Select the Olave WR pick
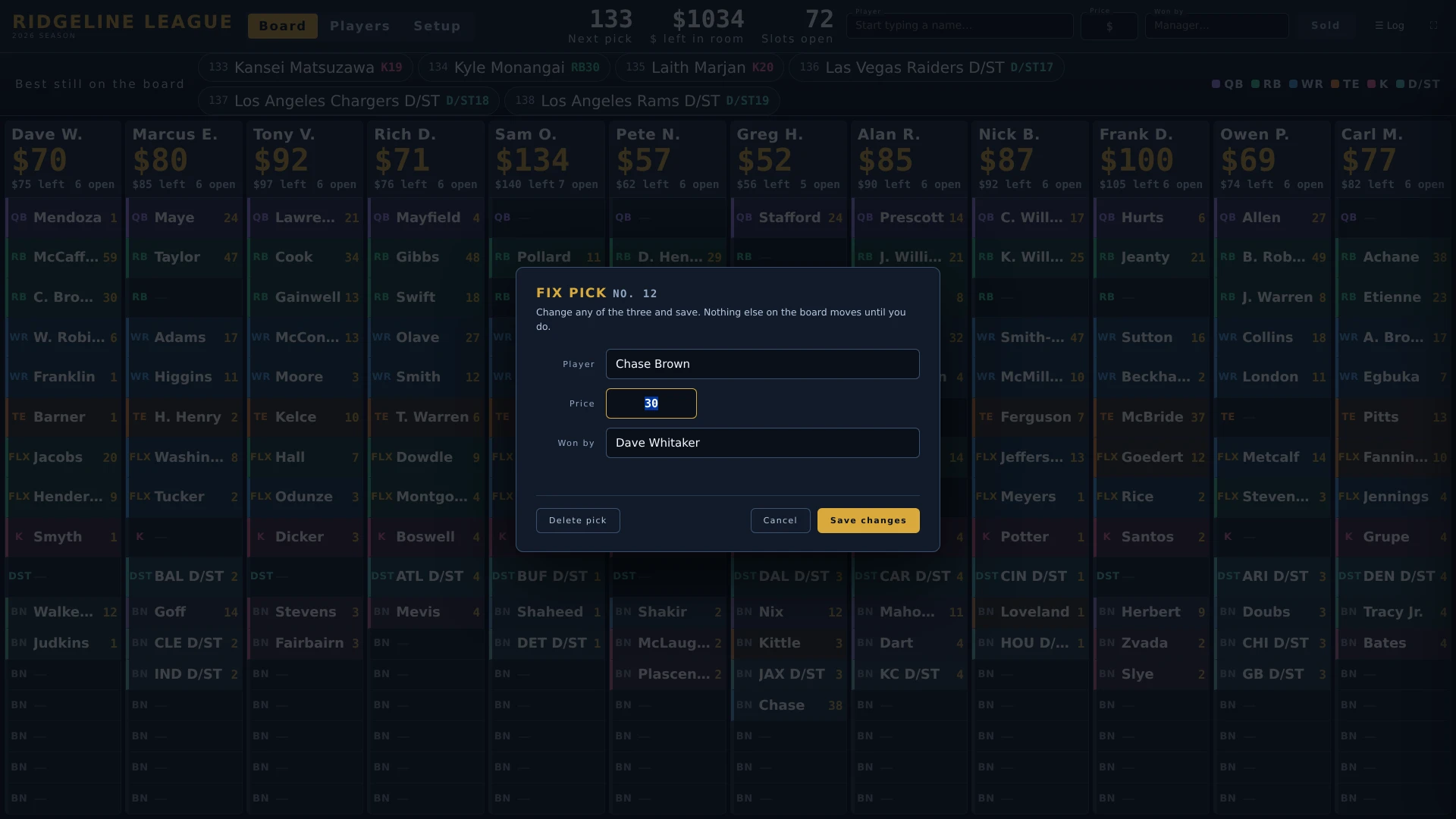 (426, 337)
